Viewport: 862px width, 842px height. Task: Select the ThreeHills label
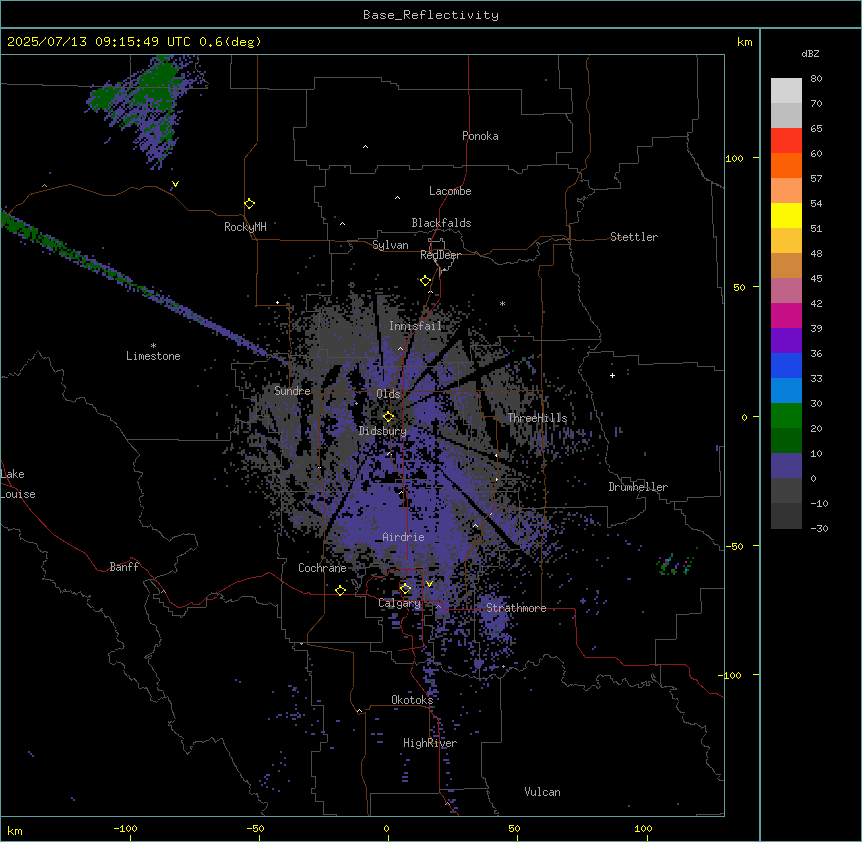pyautogui.click(x=537, y=418)
